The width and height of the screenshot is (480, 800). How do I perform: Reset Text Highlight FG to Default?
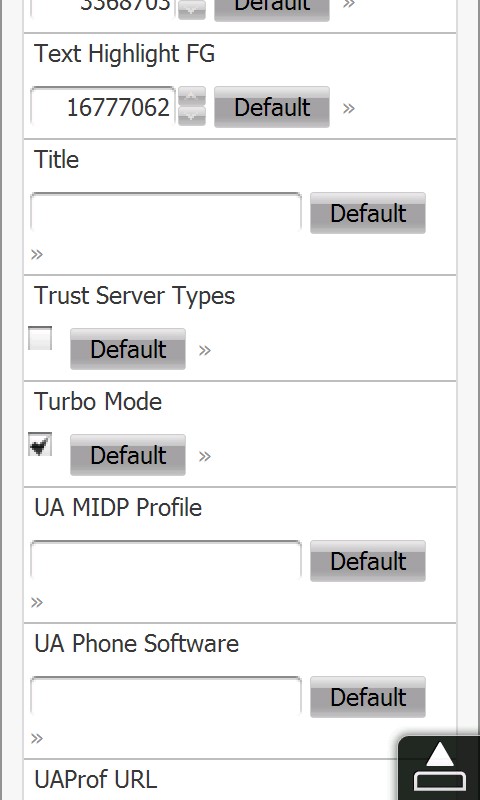tap(272, 107)
